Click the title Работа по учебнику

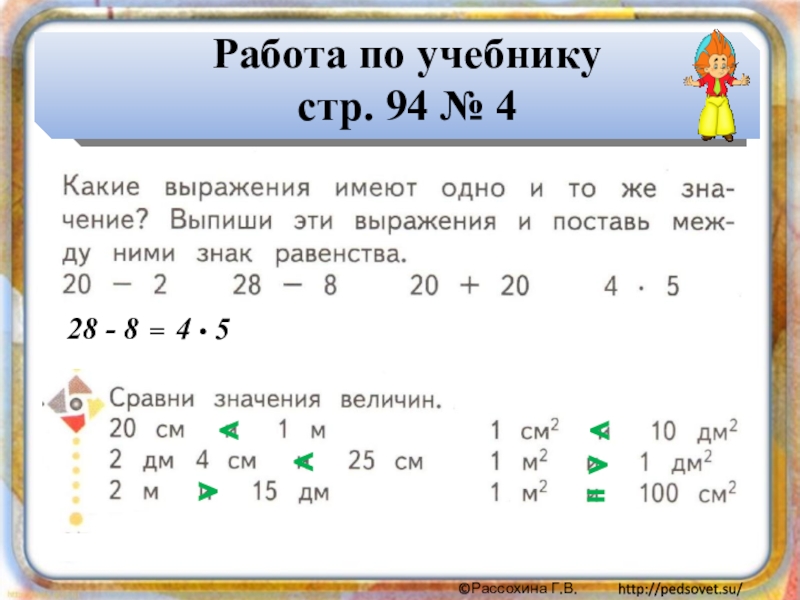(407, 55)
